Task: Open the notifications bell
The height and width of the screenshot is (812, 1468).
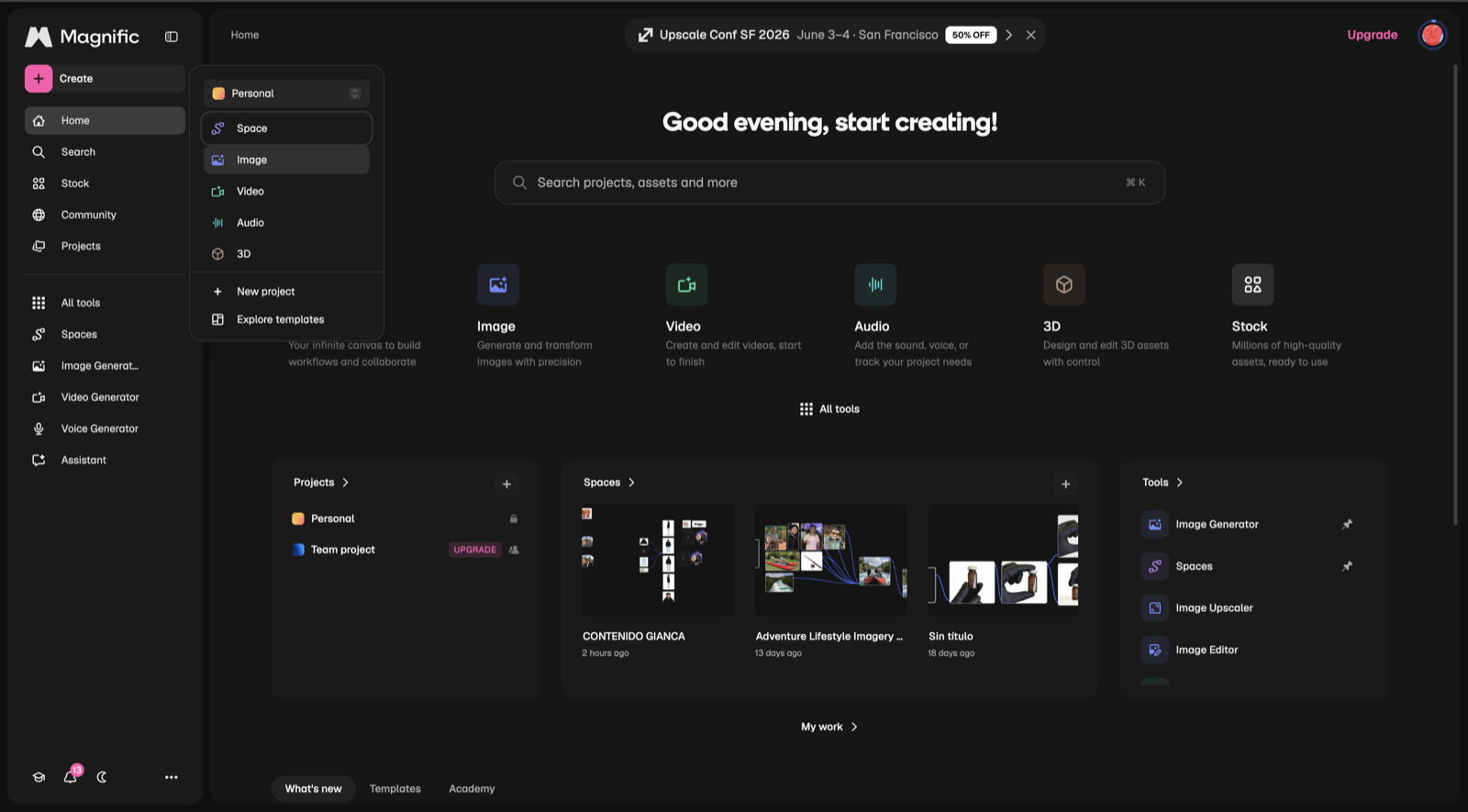Action: click(71, 777)
